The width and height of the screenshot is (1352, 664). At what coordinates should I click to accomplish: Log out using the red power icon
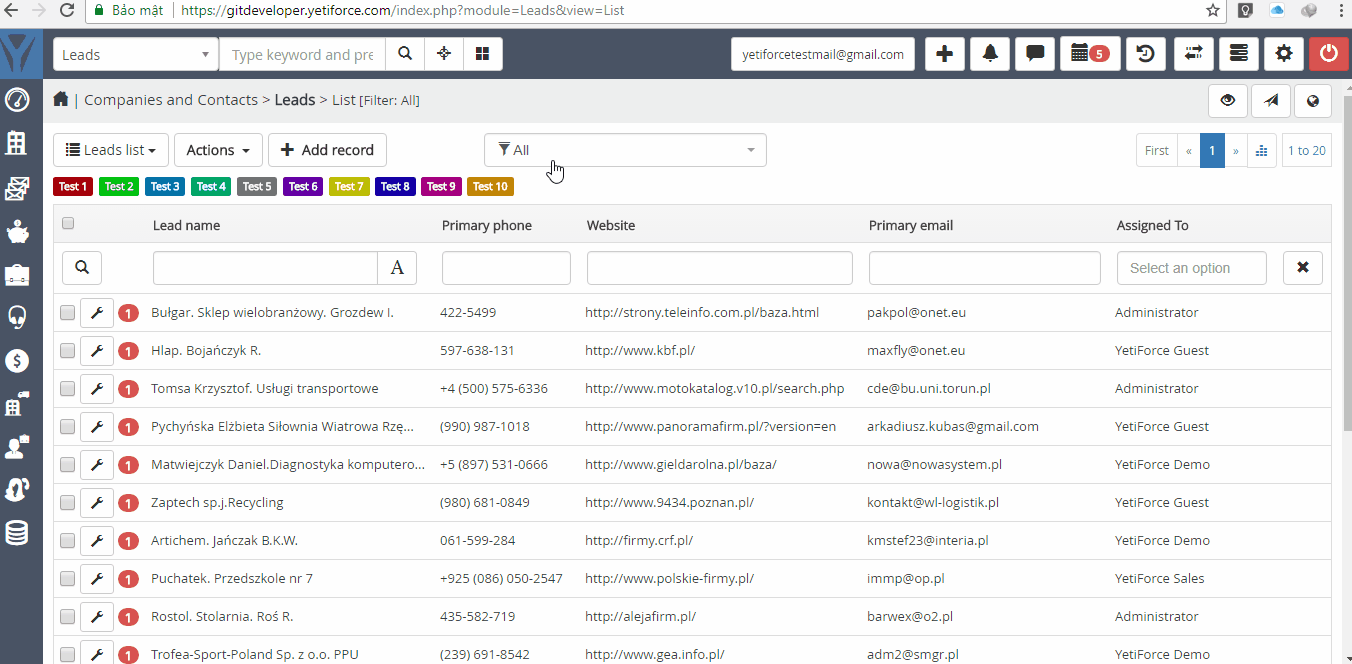tap(1328, 53)
